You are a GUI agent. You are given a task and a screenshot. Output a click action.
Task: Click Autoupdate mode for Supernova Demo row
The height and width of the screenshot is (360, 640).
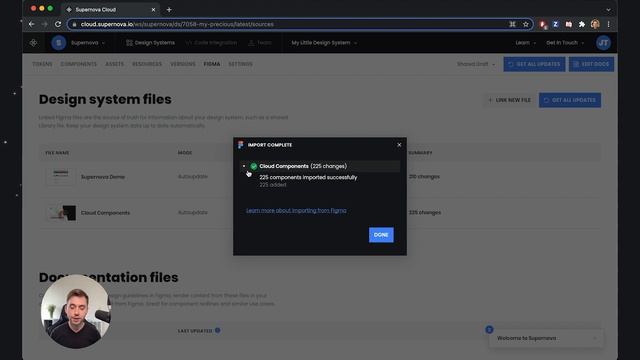[x=193, y=177]
